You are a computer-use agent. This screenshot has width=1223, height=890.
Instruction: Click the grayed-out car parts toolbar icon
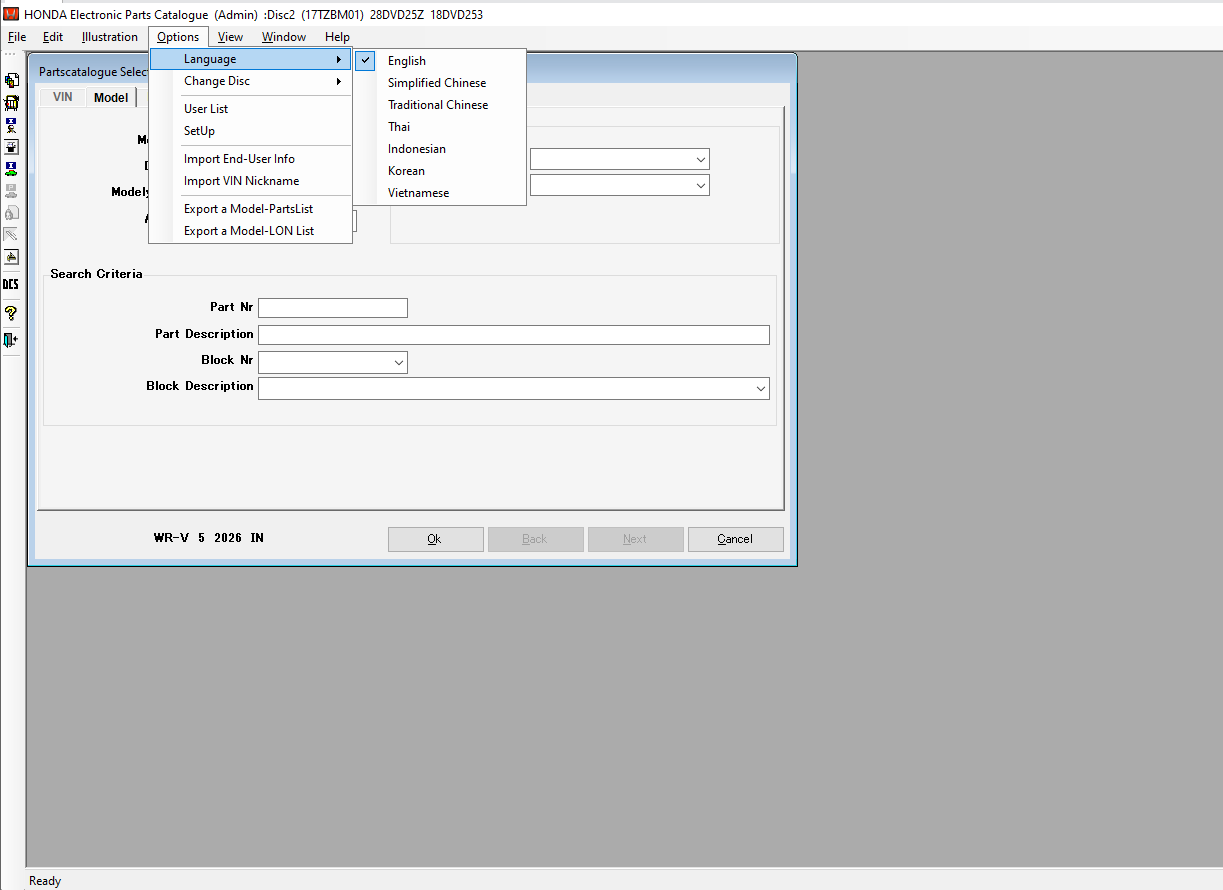[x=11, y=191]
